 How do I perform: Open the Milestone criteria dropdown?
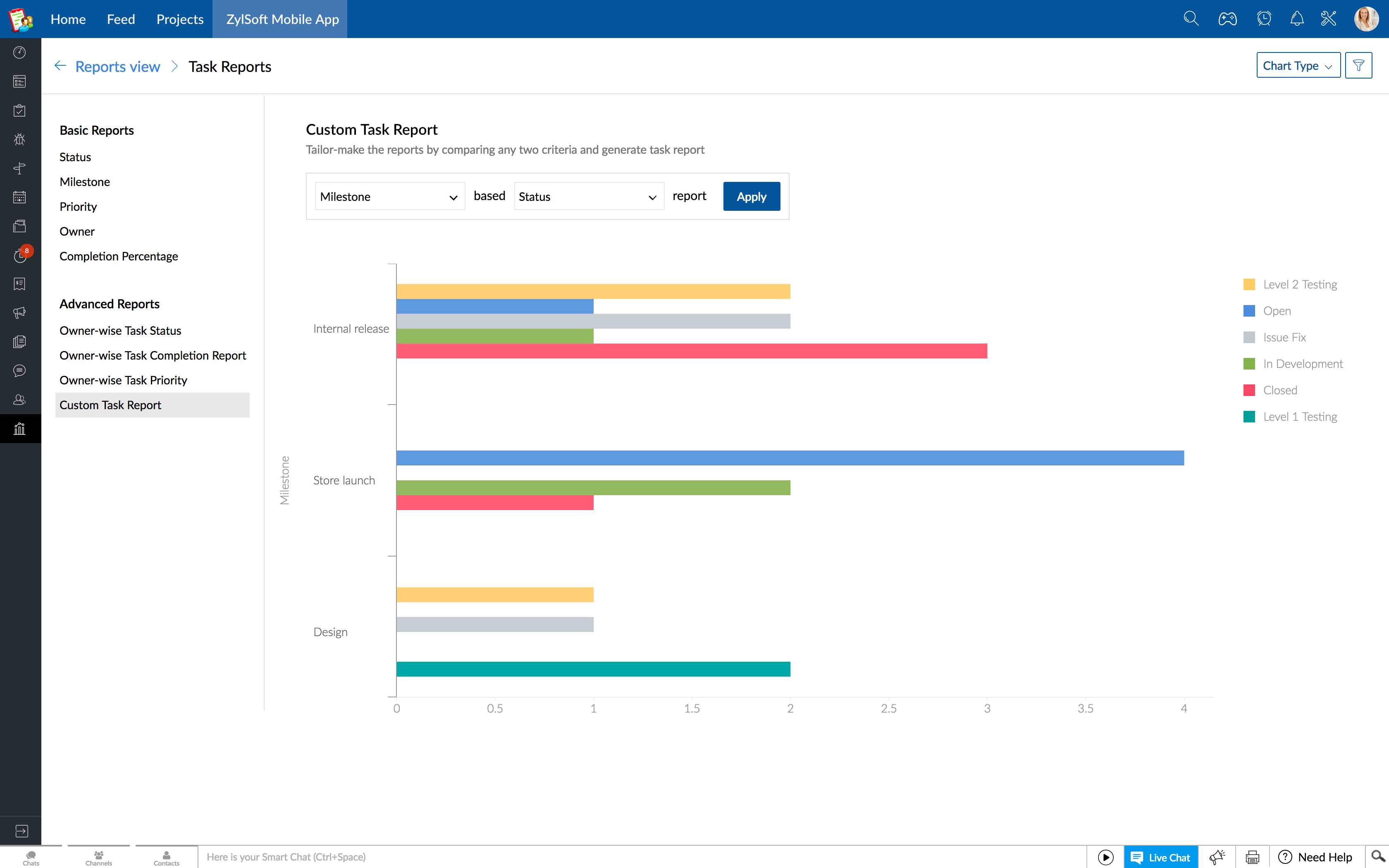tap(389, 196)
